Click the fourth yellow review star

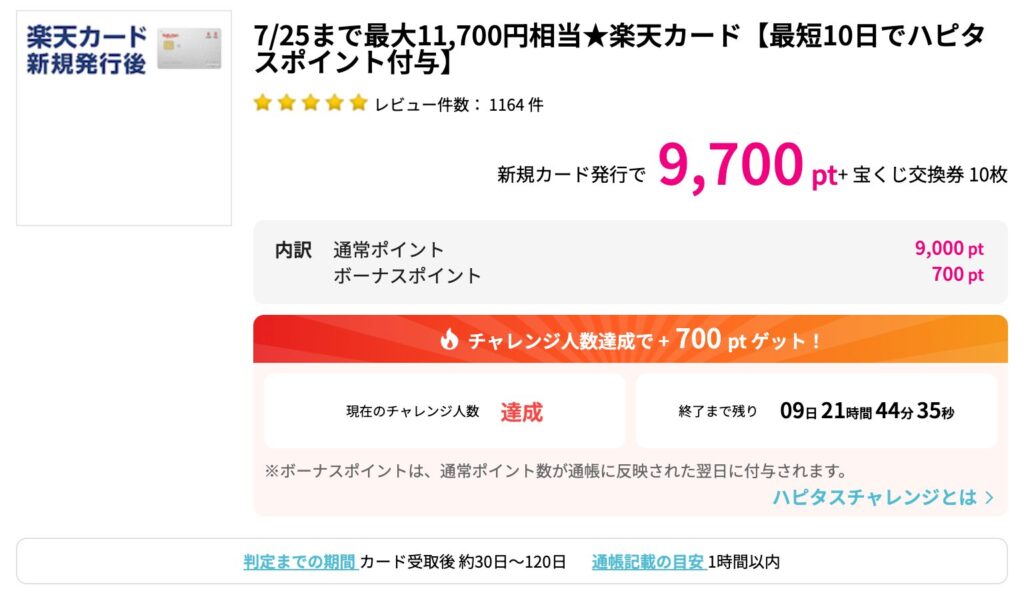coord(335,103)
